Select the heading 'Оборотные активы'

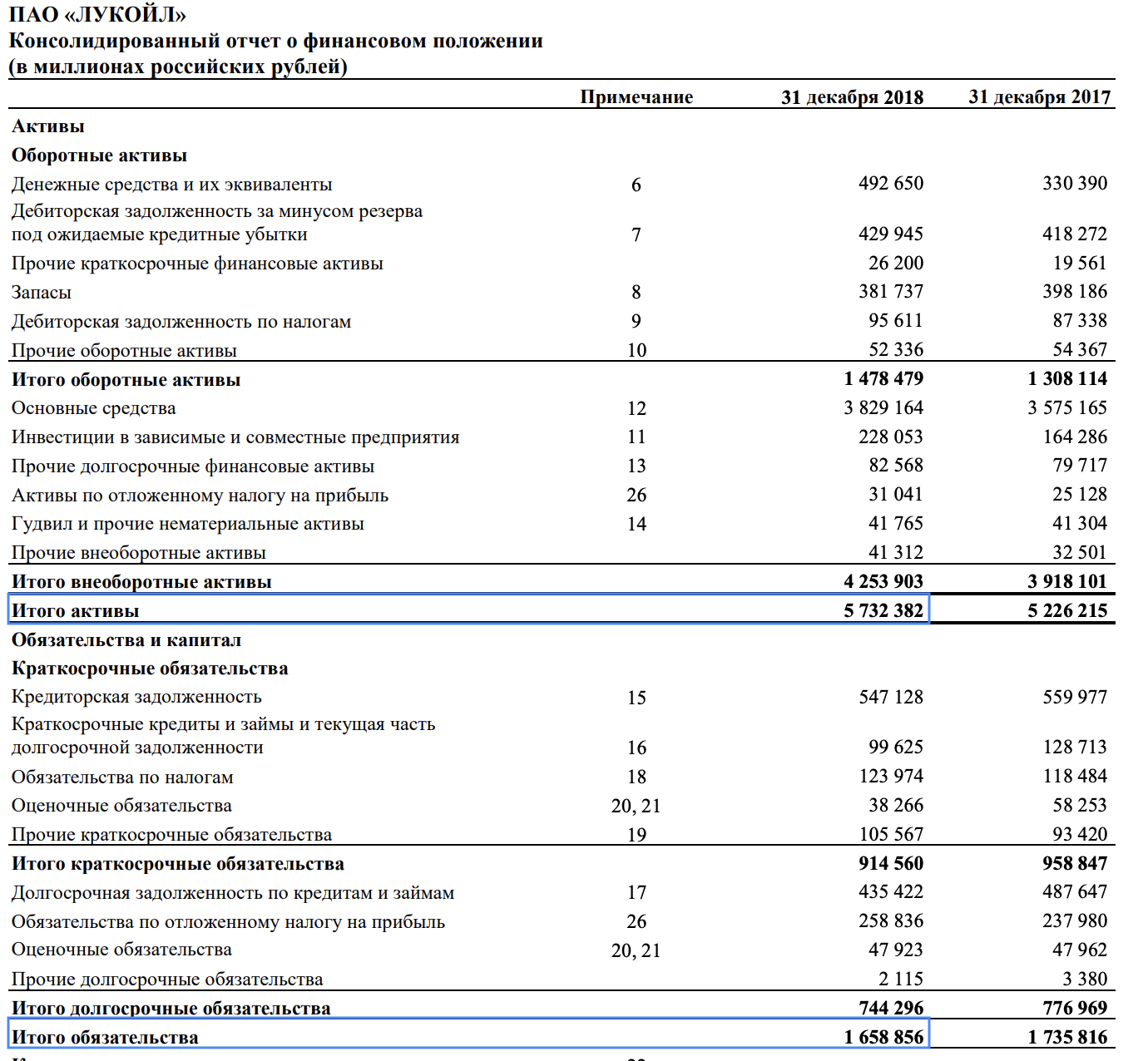[x=99, y=155]
